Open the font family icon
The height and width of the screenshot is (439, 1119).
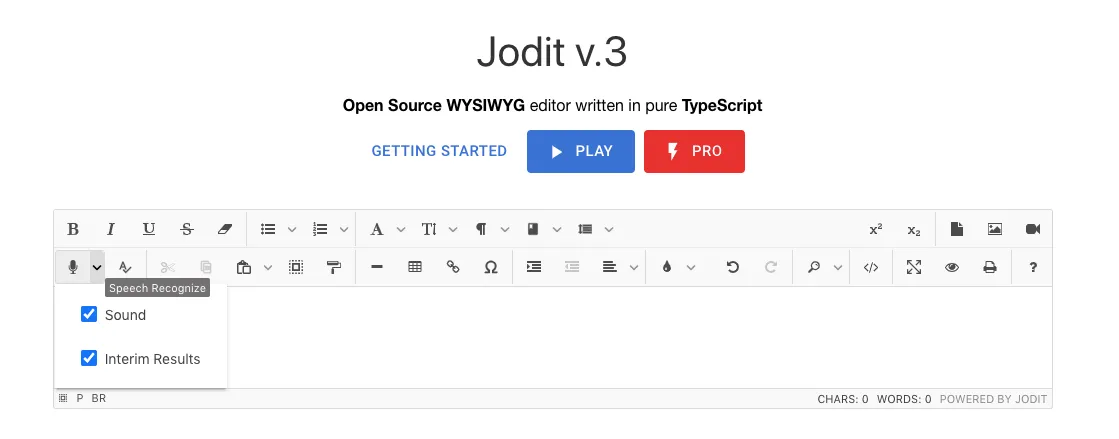pyautogui.click(x=377, y=229)
